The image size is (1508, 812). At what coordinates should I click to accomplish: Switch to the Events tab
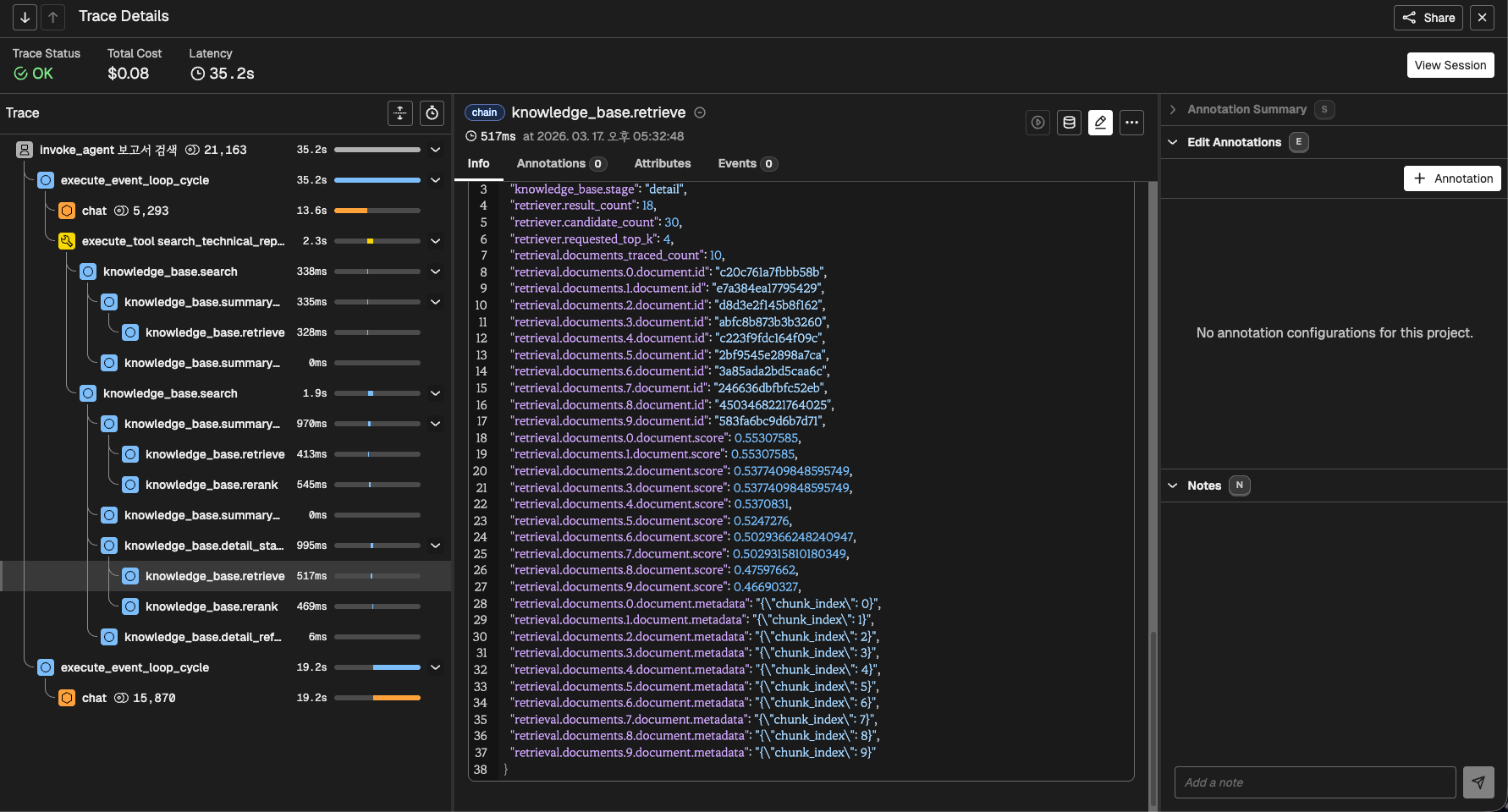click(746, 163)
